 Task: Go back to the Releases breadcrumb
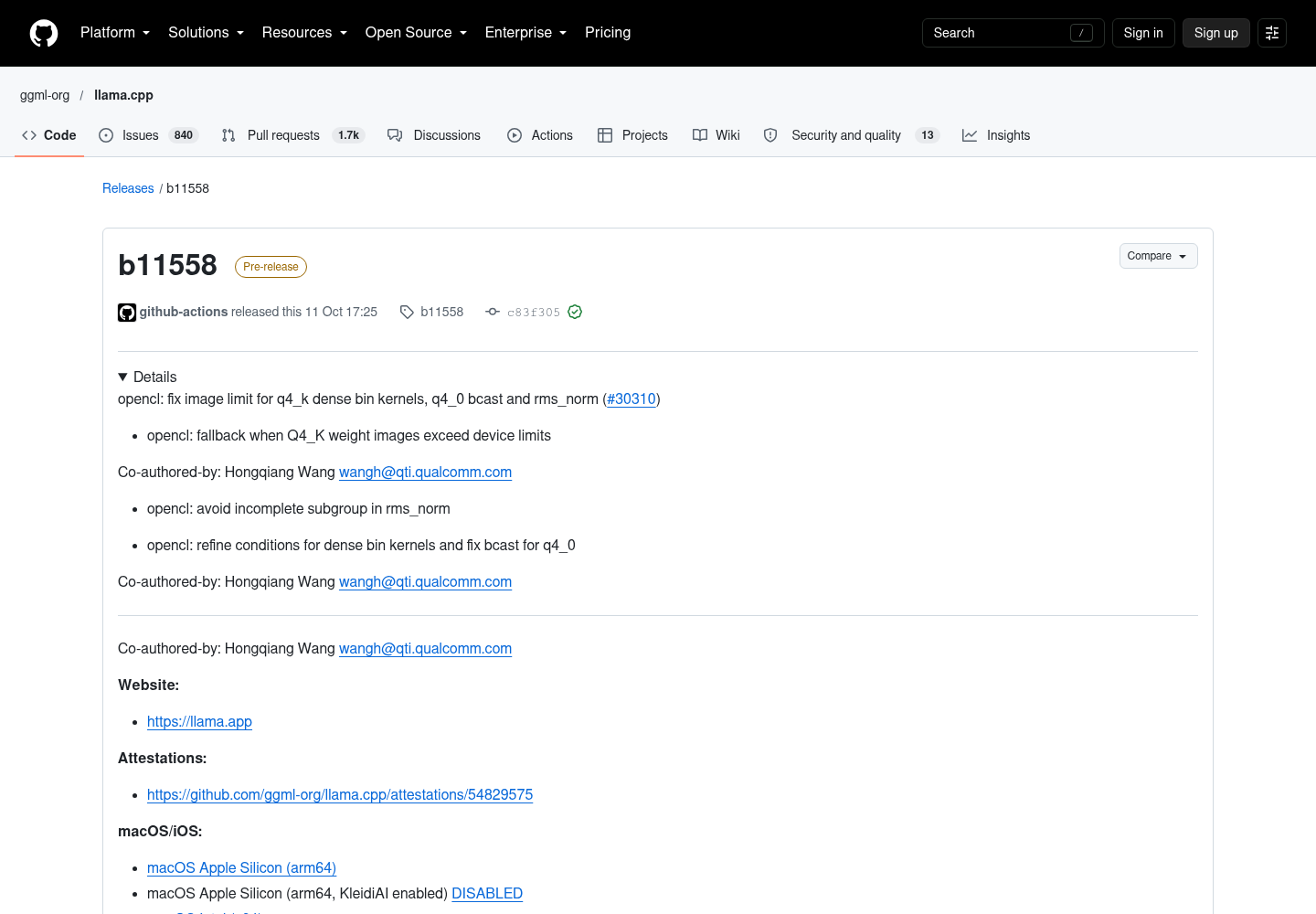(128, 188)
